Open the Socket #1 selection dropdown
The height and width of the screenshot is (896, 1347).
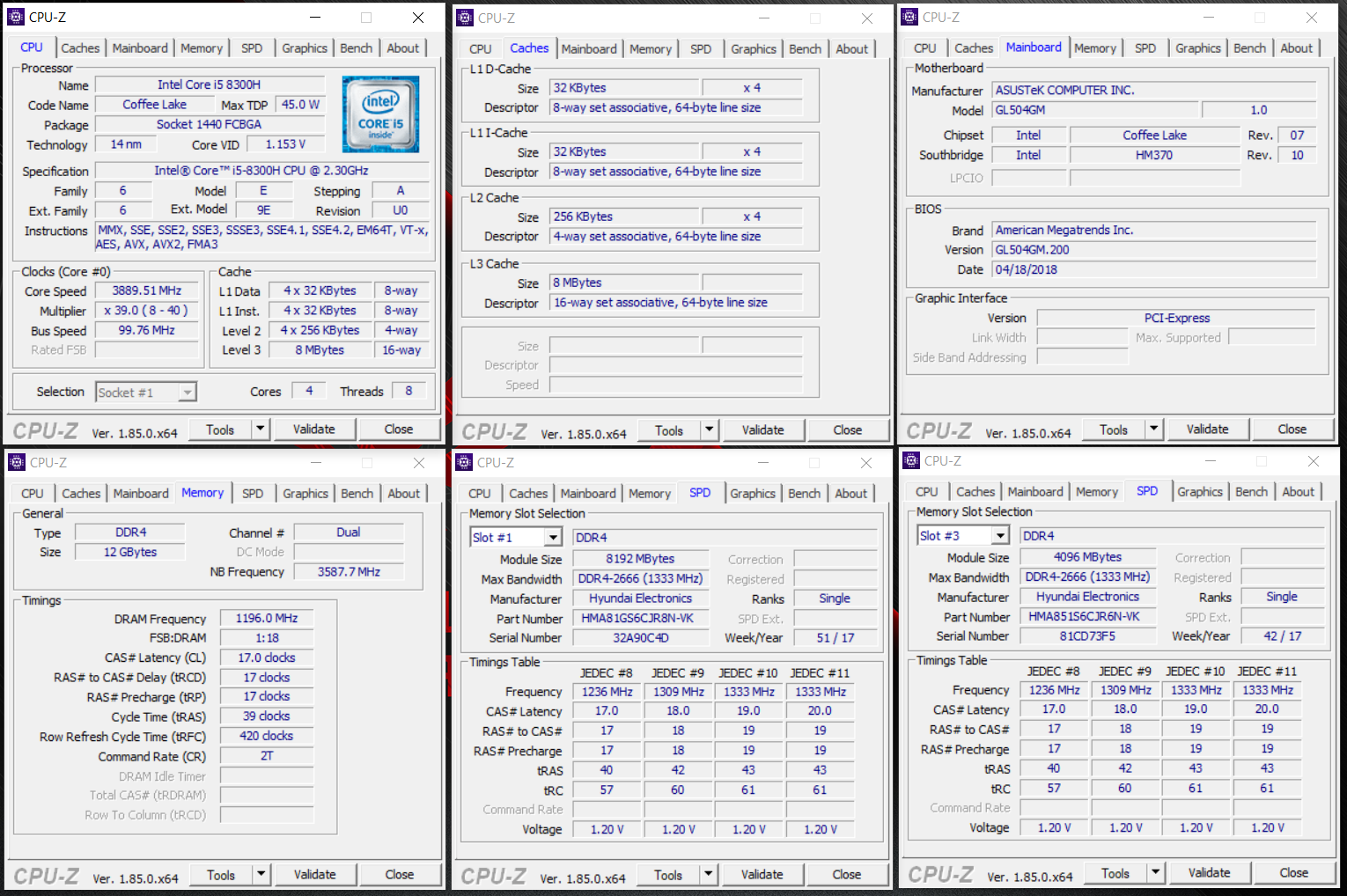coord(187,392)
